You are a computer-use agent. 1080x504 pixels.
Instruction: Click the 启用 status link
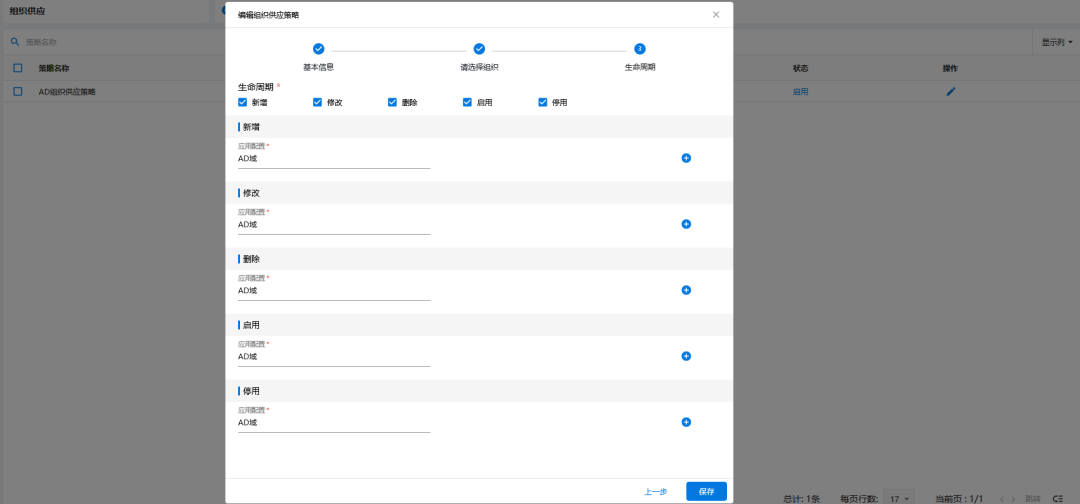click(x=800, y=92)
